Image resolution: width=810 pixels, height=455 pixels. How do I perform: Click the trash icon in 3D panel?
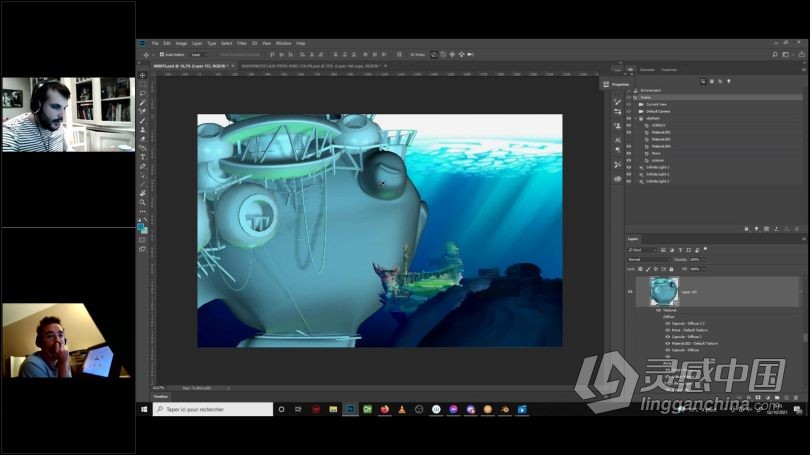tap(797, 229)
